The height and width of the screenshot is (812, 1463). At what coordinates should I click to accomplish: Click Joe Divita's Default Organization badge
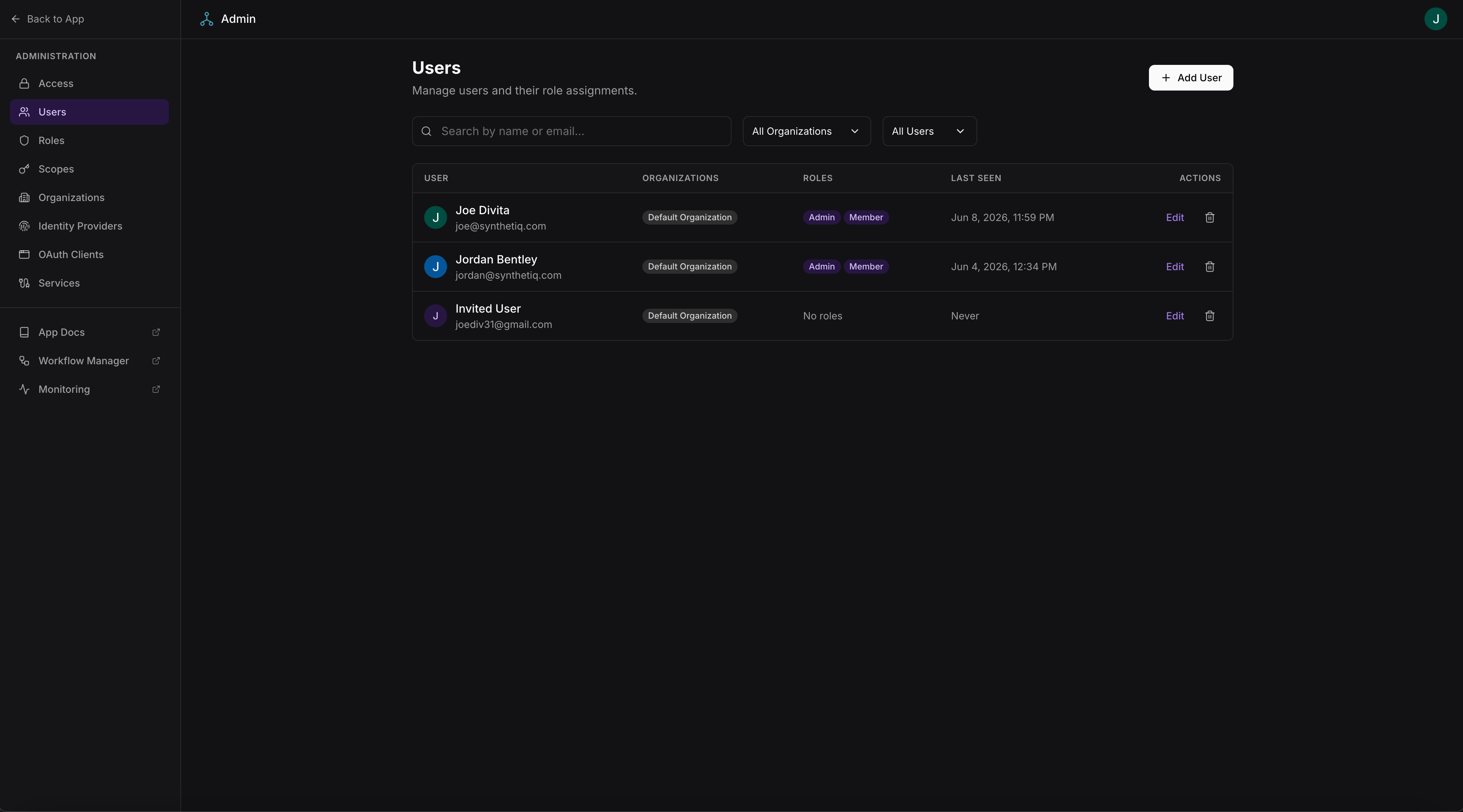point(689,217)
